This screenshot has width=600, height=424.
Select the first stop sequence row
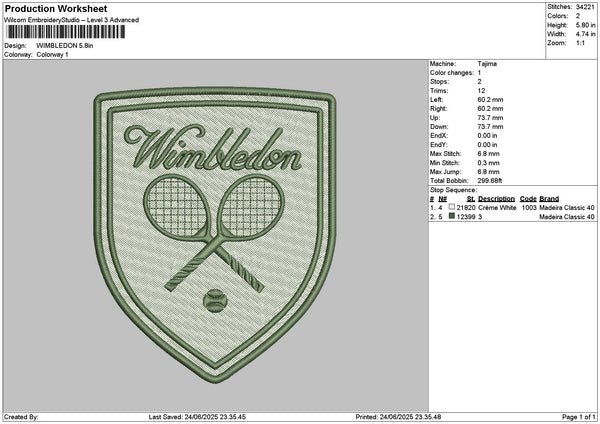click(512, 207)
